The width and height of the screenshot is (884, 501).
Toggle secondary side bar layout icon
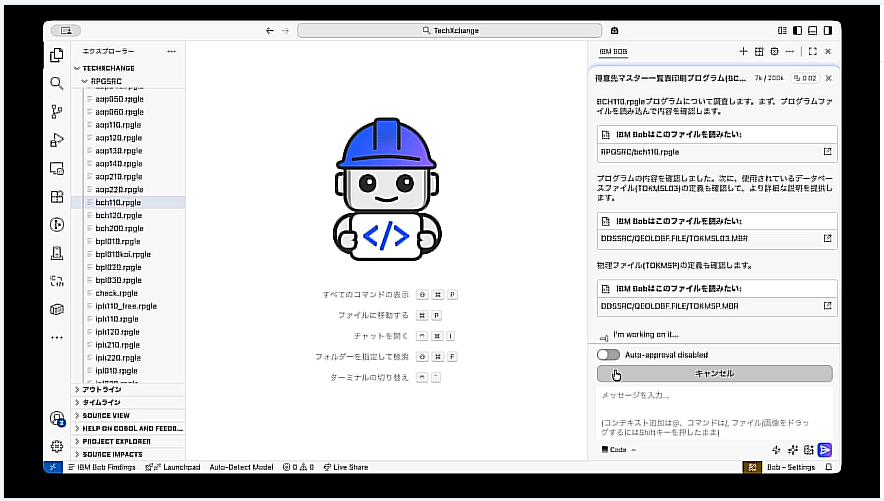(828, 30)
